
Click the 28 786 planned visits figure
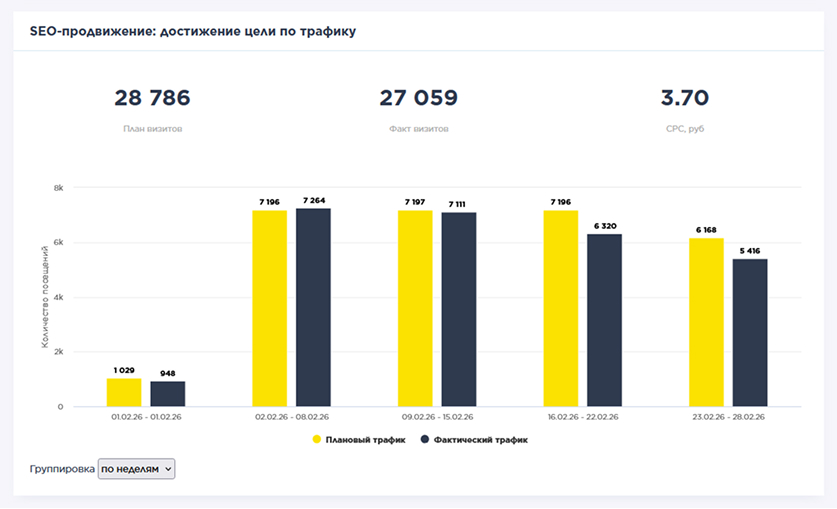coord(152,98)
